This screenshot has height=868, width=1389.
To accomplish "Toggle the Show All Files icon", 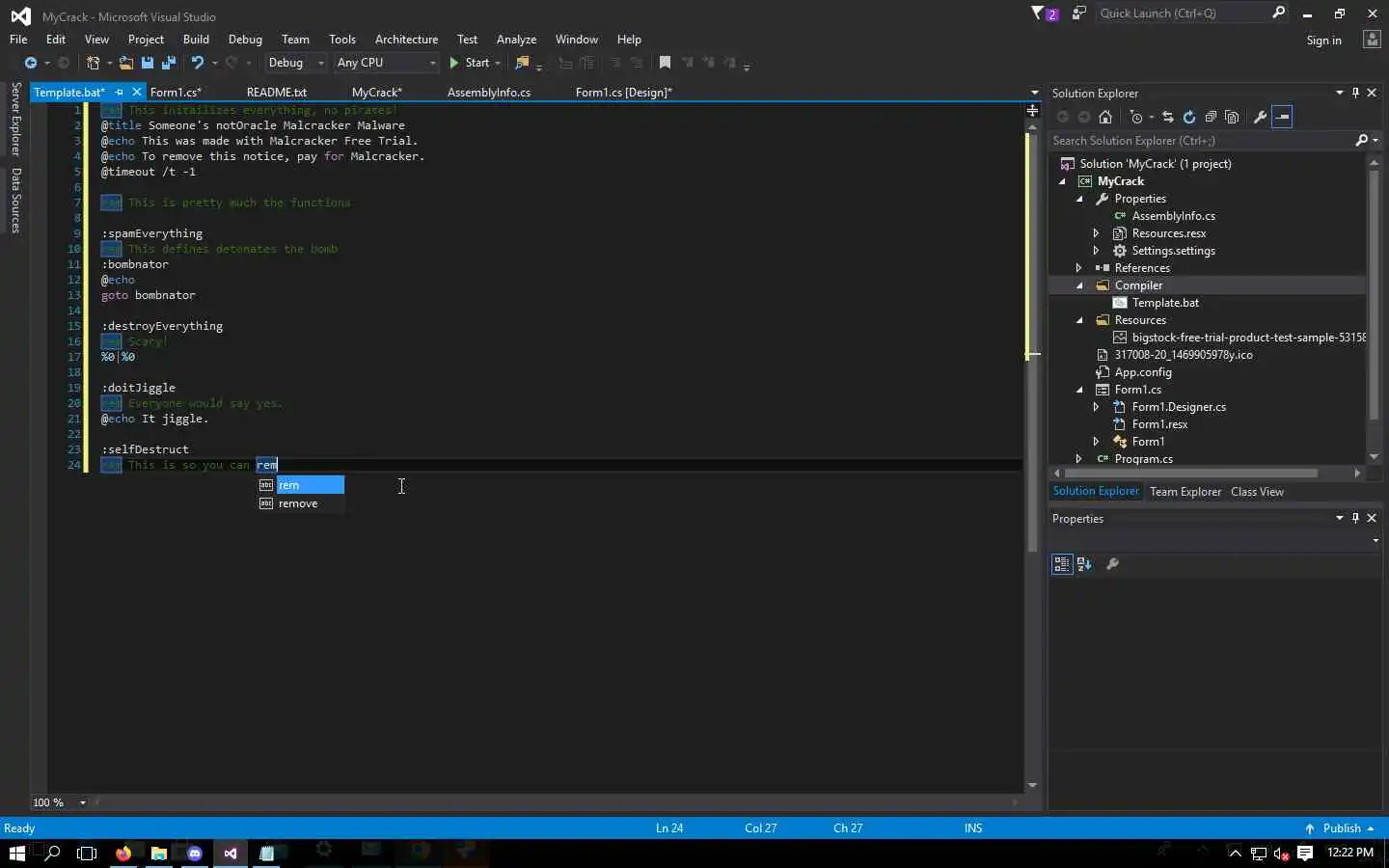I will point(1232,117).
